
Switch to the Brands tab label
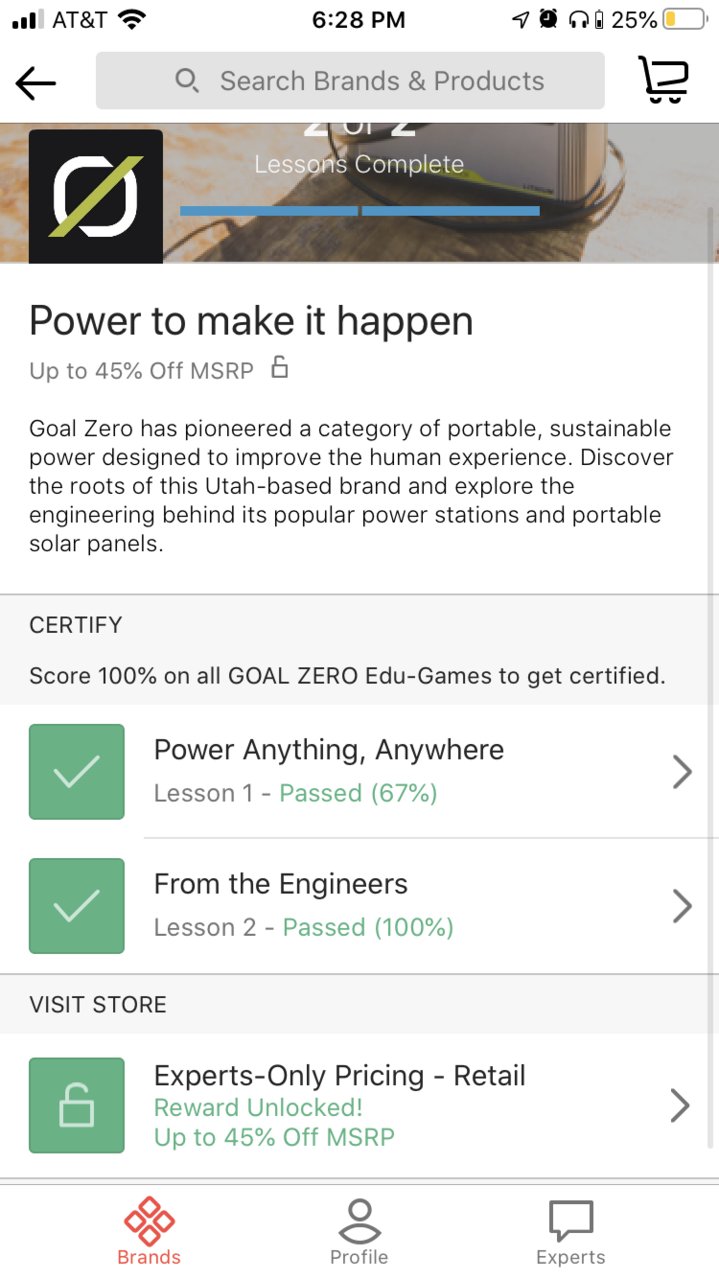149,1257
